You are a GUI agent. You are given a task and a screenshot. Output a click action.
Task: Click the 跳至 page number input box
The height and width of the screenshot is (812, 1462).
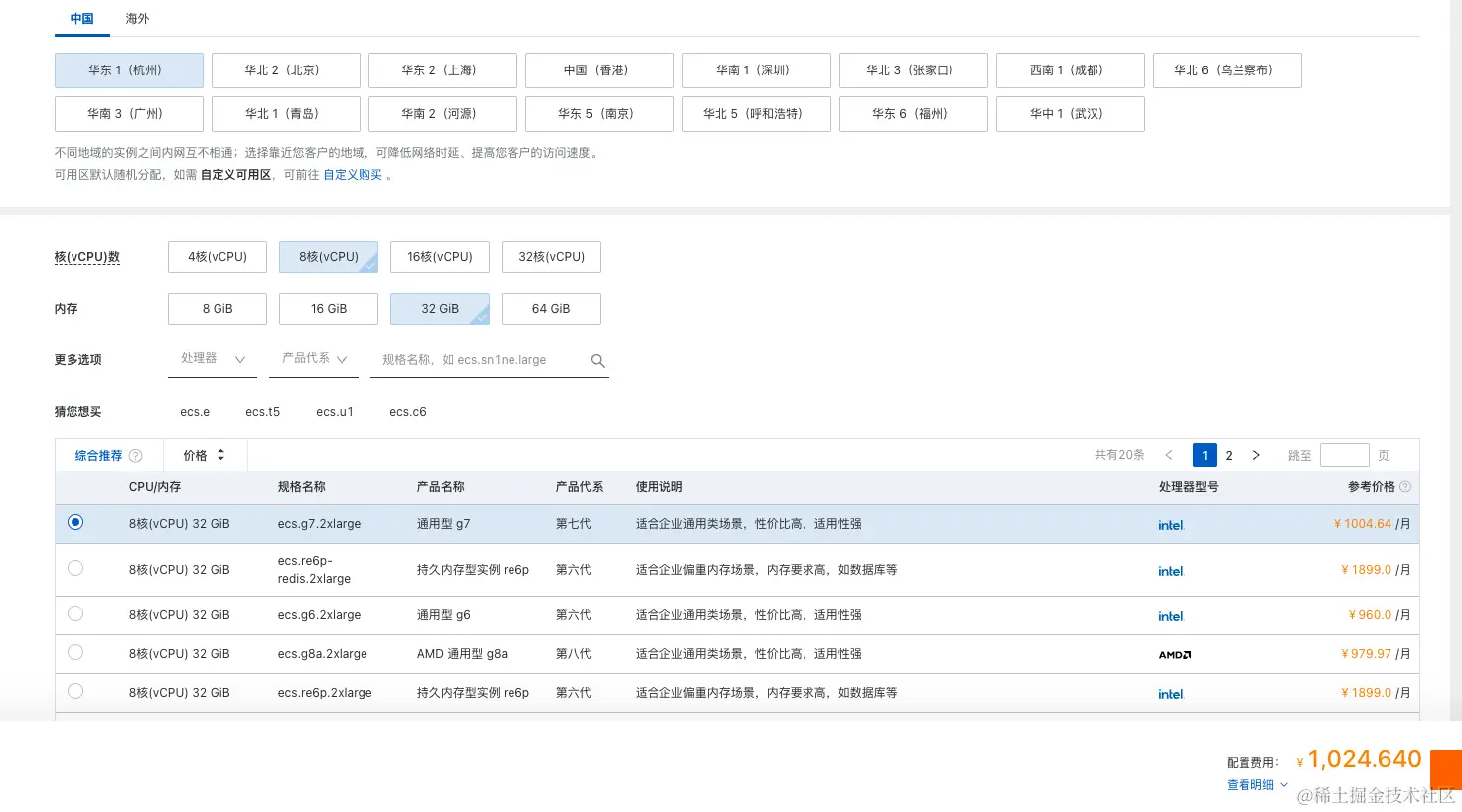point(1345,455)
